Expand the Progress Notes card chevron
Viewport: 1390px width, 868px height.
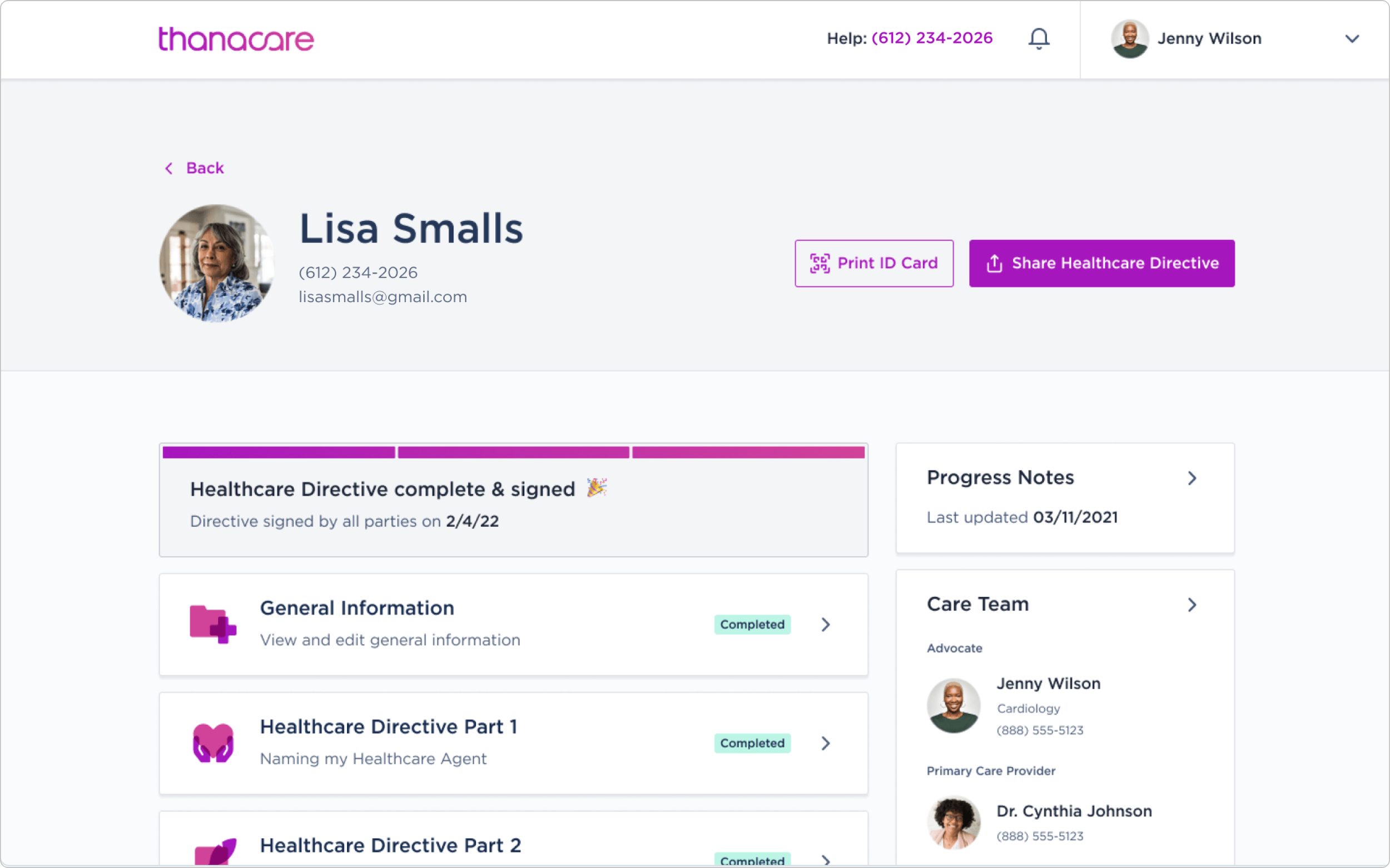click(1192, 478)
